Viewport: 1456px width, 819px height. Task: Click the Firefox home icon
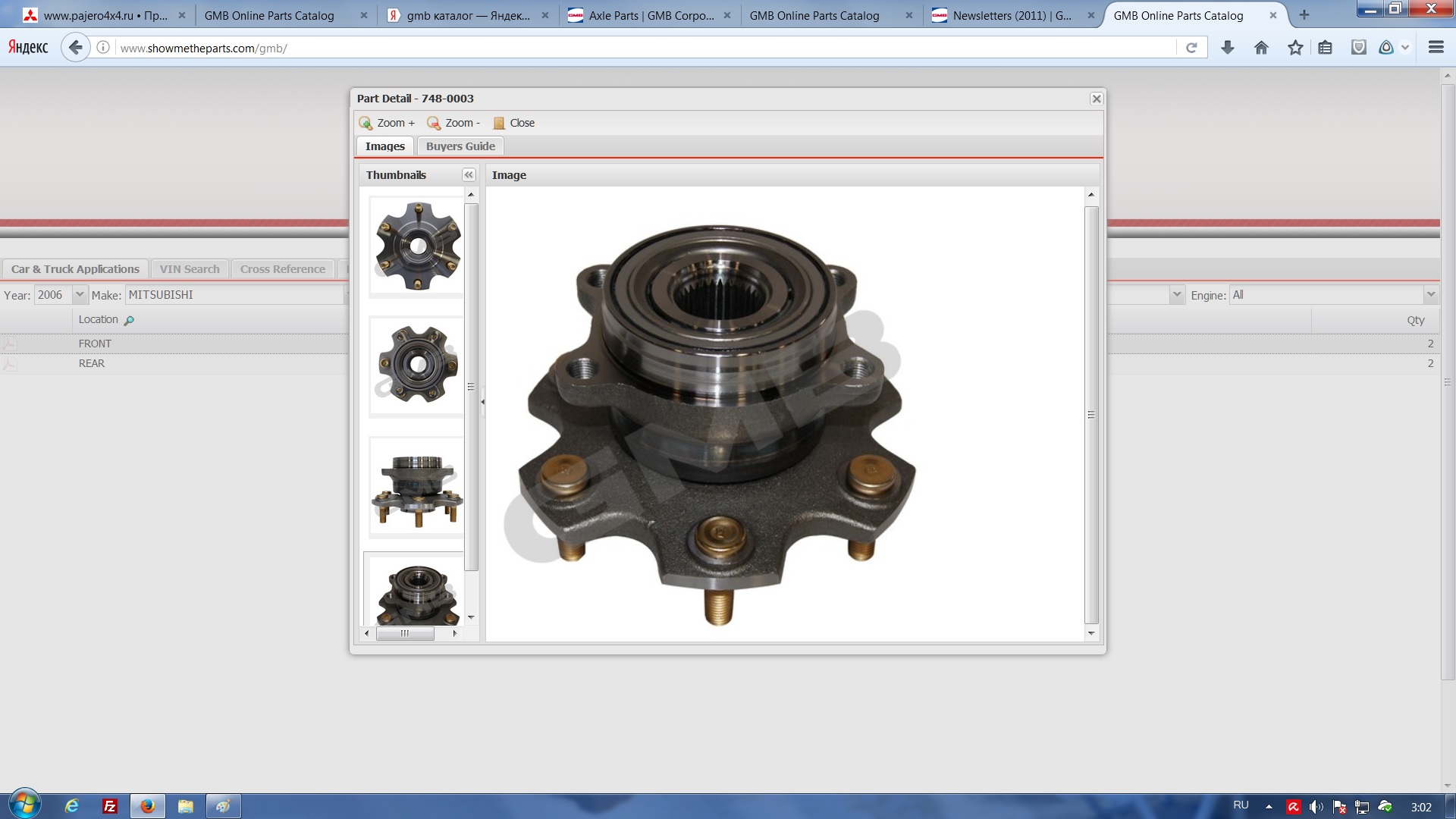tap(1261, 48)
